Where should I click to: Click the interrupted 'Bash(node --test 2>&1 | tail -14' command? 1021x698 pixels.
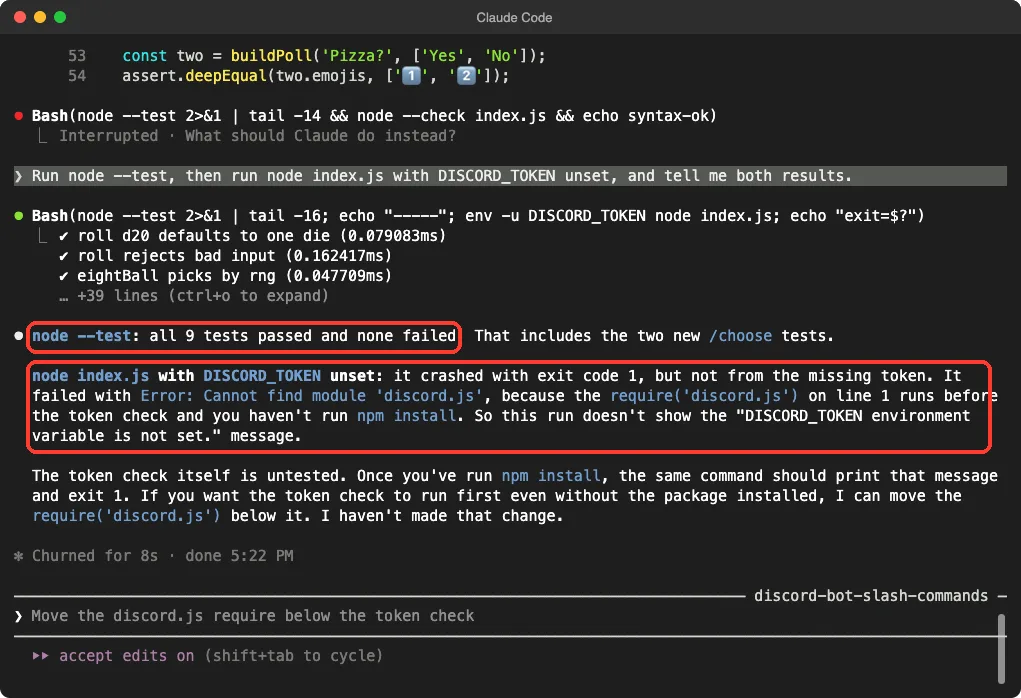(374, 116)
